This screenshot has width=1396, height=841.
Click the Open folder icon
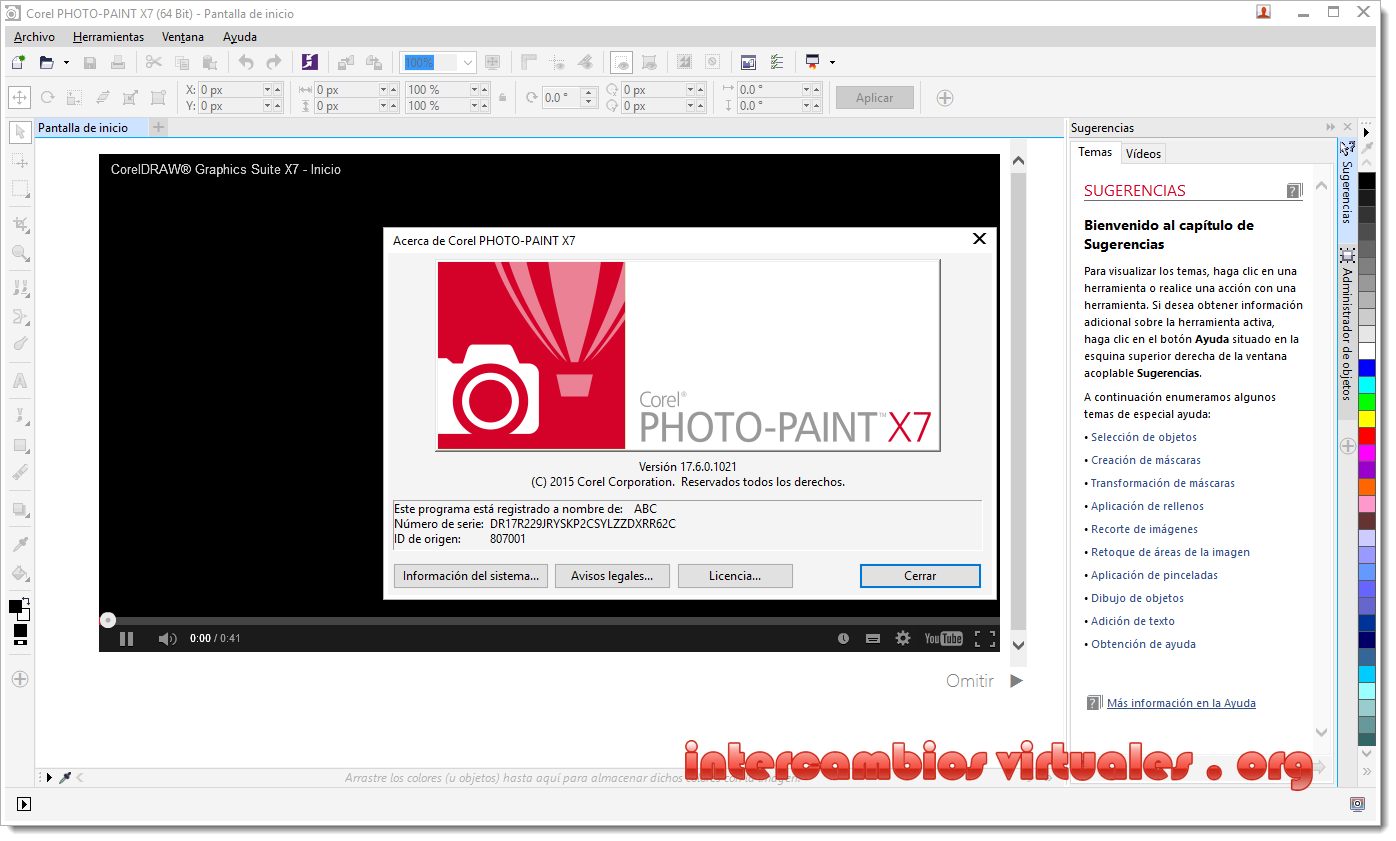[x=46, y=62]
